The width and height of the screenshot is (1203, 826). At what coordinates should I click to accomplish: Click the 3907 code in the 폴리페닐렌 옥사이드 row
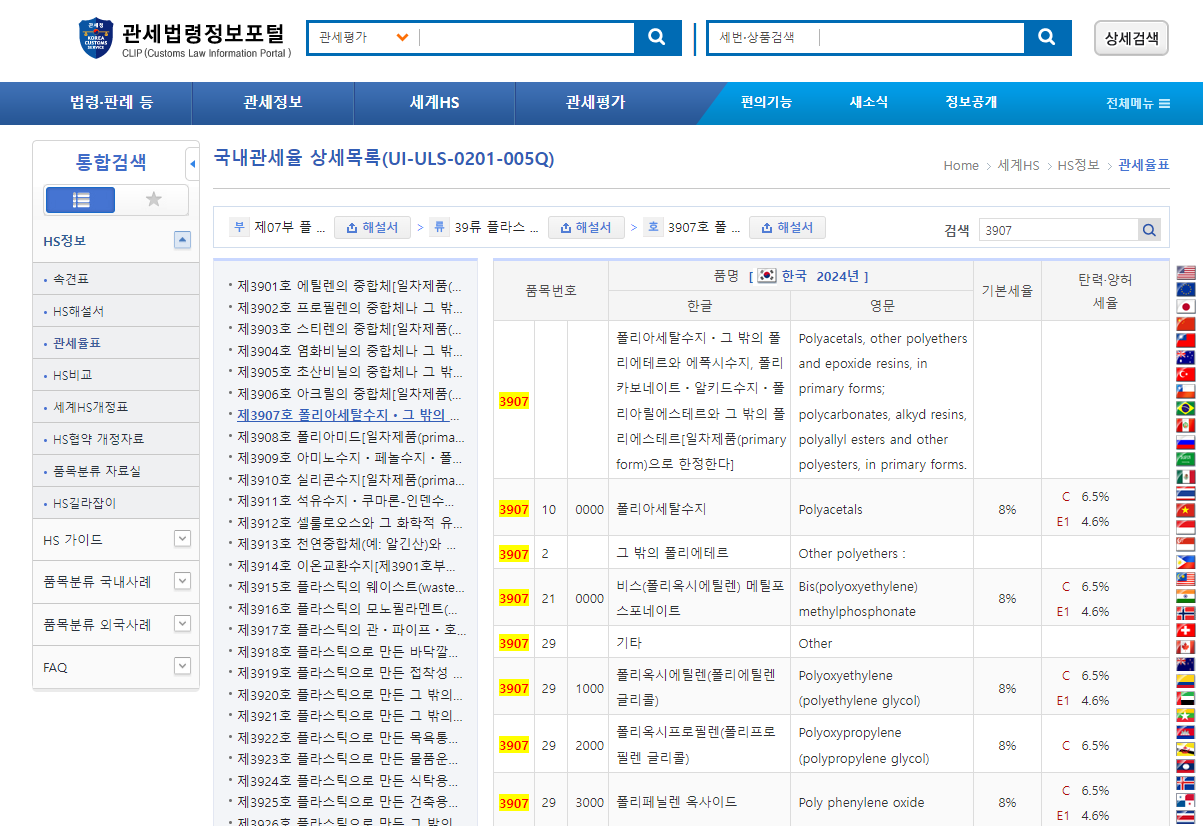[x=514, y=803]
